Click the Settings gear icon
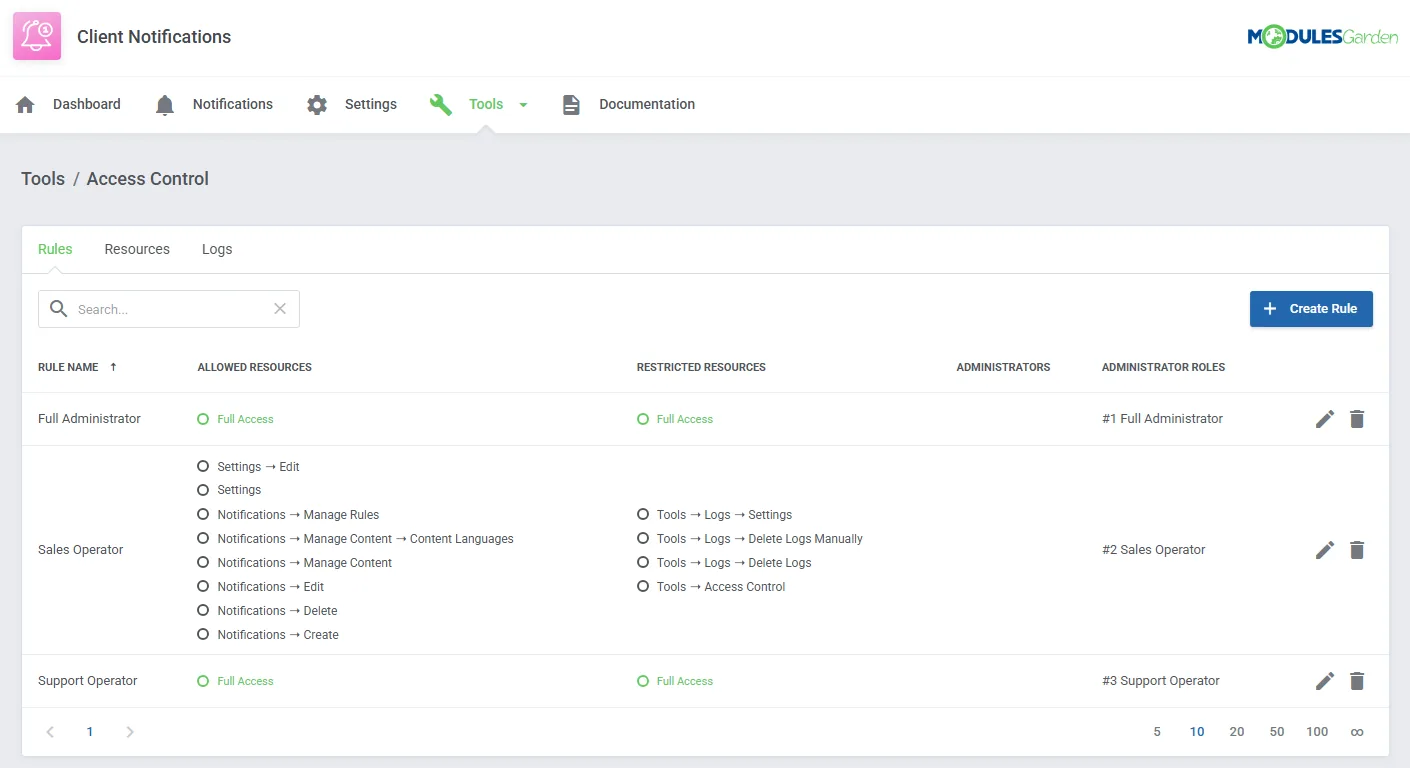Screen dimensions: 1410x768 (x=317, y=105)
